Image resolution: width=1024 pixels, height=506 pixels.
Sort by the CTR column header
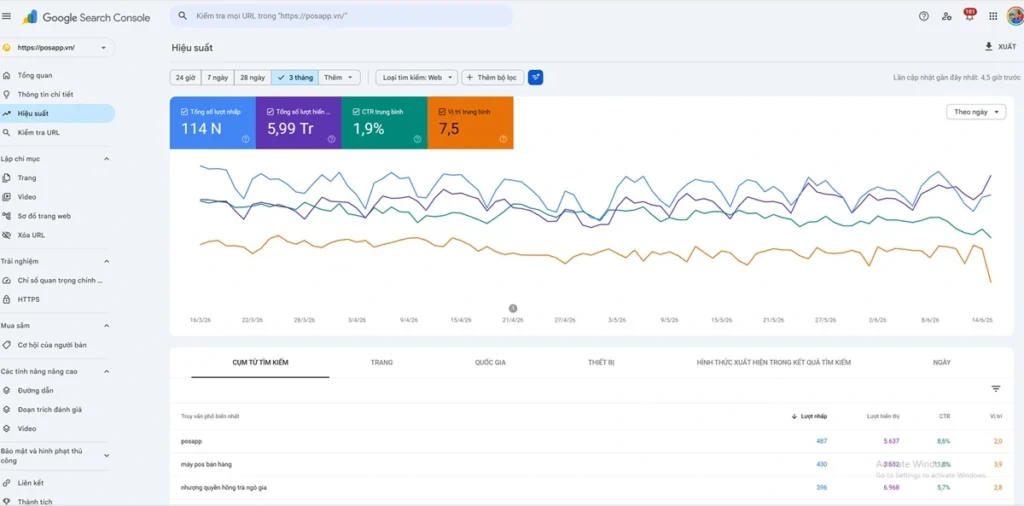[944, 416]
